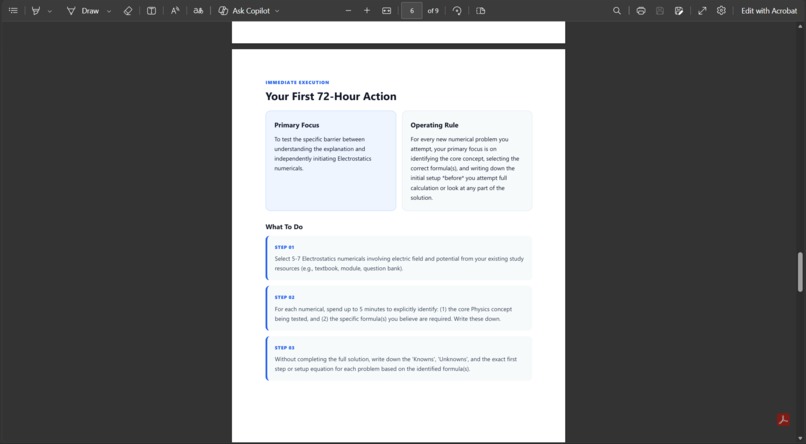
Task: Click the 'What To Do' subheading
Action: coord(284,227)
